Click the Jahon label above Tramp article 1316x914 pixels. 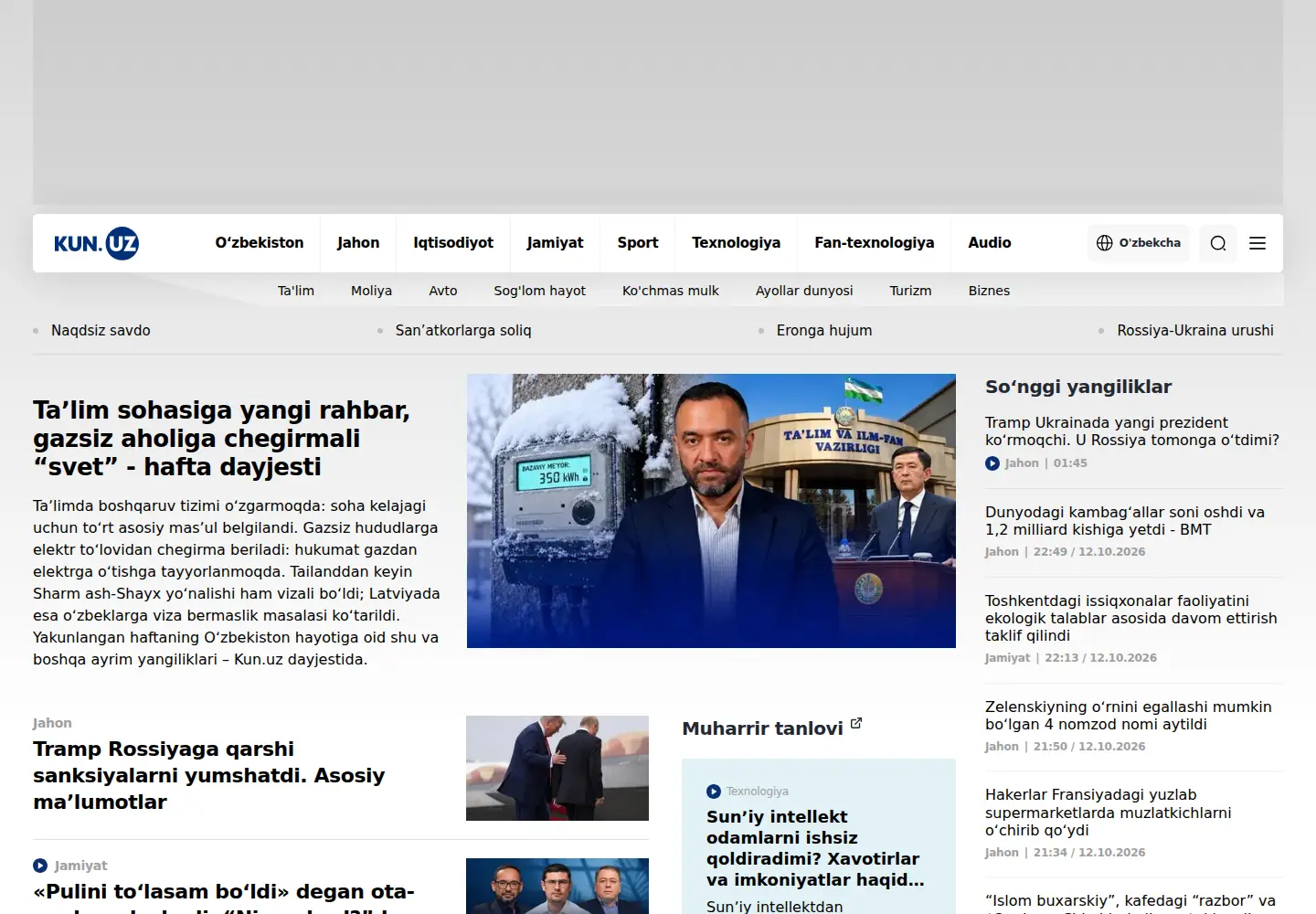tap(52, 723)
